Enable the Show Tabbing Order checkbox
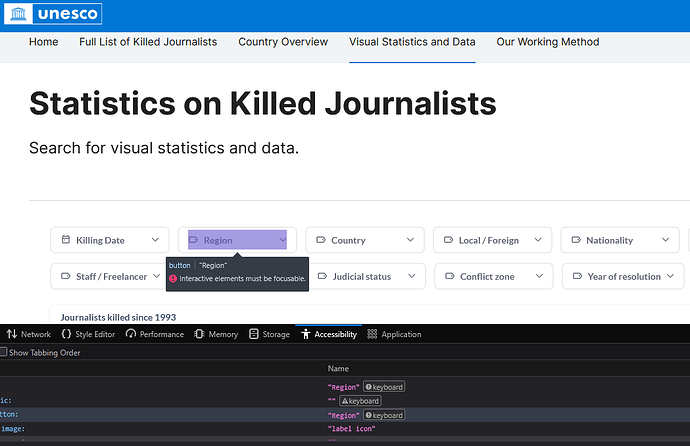 click(4, 352)
